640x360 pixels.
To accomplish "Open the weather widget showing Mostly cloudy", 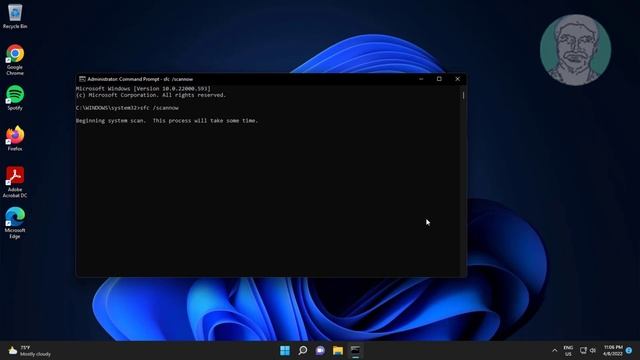I will (30, 351).
